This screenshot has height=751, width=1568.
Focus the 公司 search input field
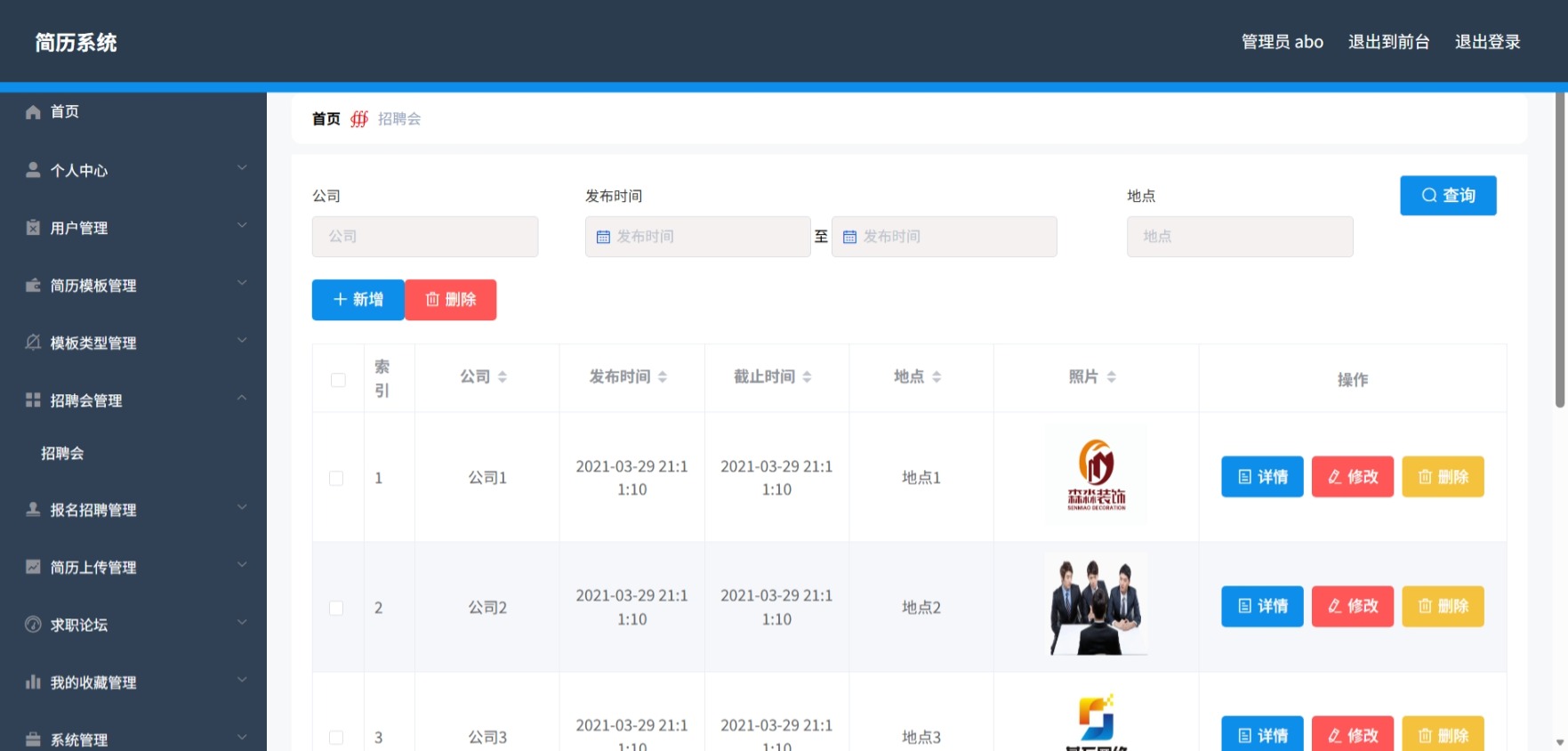[425, 237]
